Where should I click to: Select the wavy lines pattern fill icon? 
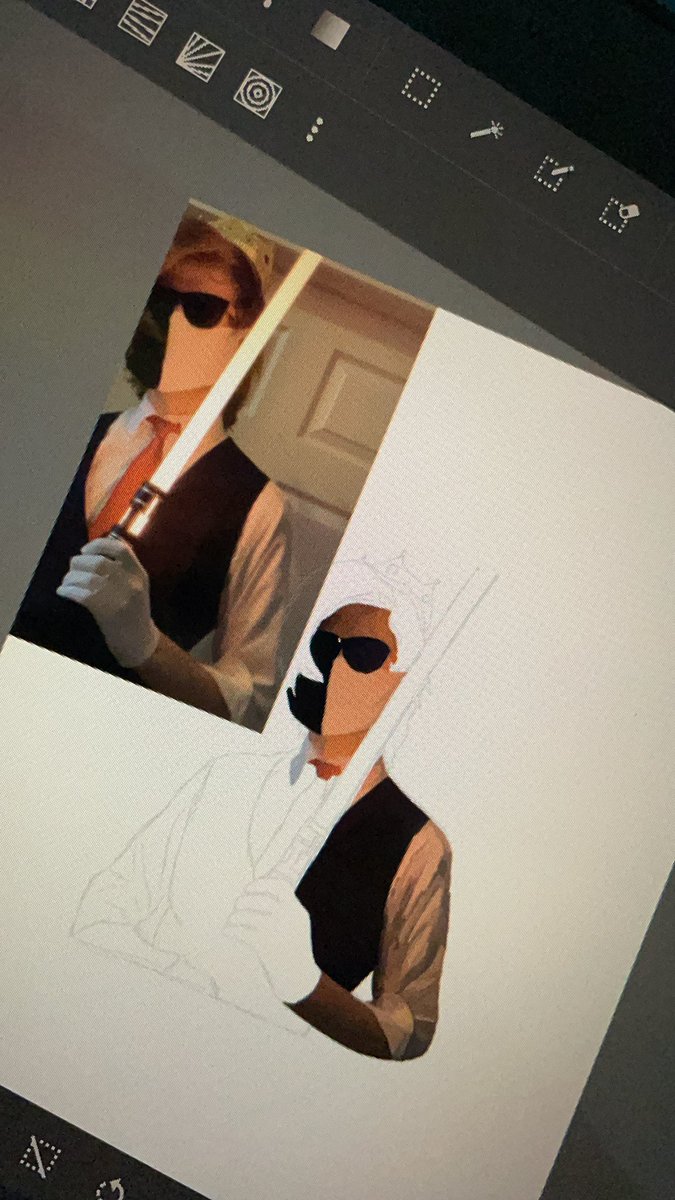pyautogui.click(x=142, y=20)
